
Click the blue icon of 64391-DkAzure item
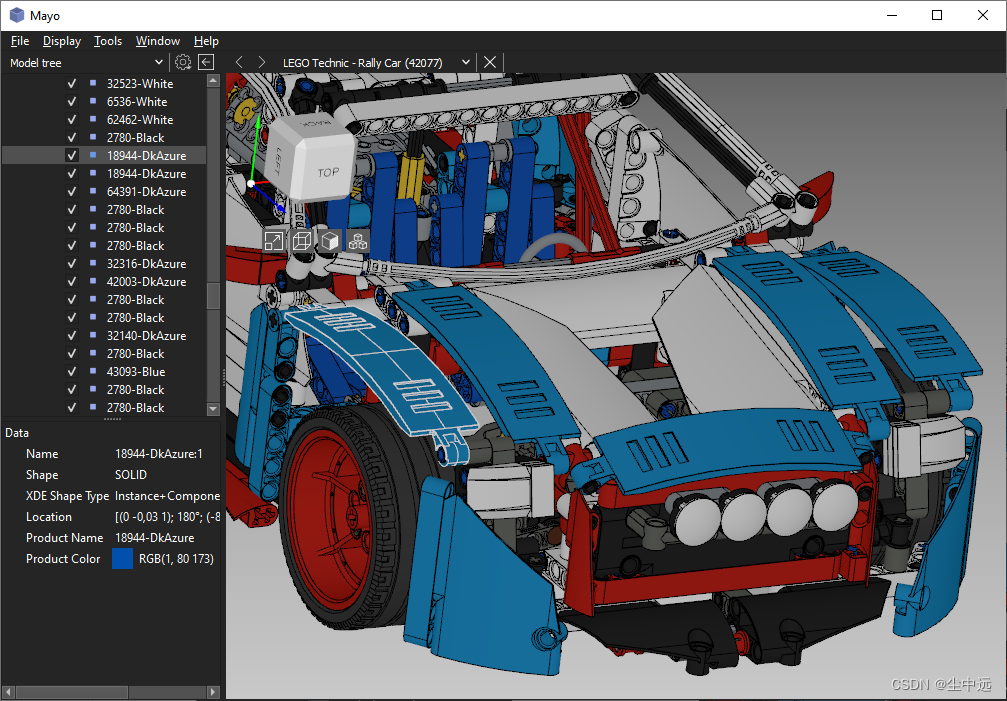click(x=93, y=191)
